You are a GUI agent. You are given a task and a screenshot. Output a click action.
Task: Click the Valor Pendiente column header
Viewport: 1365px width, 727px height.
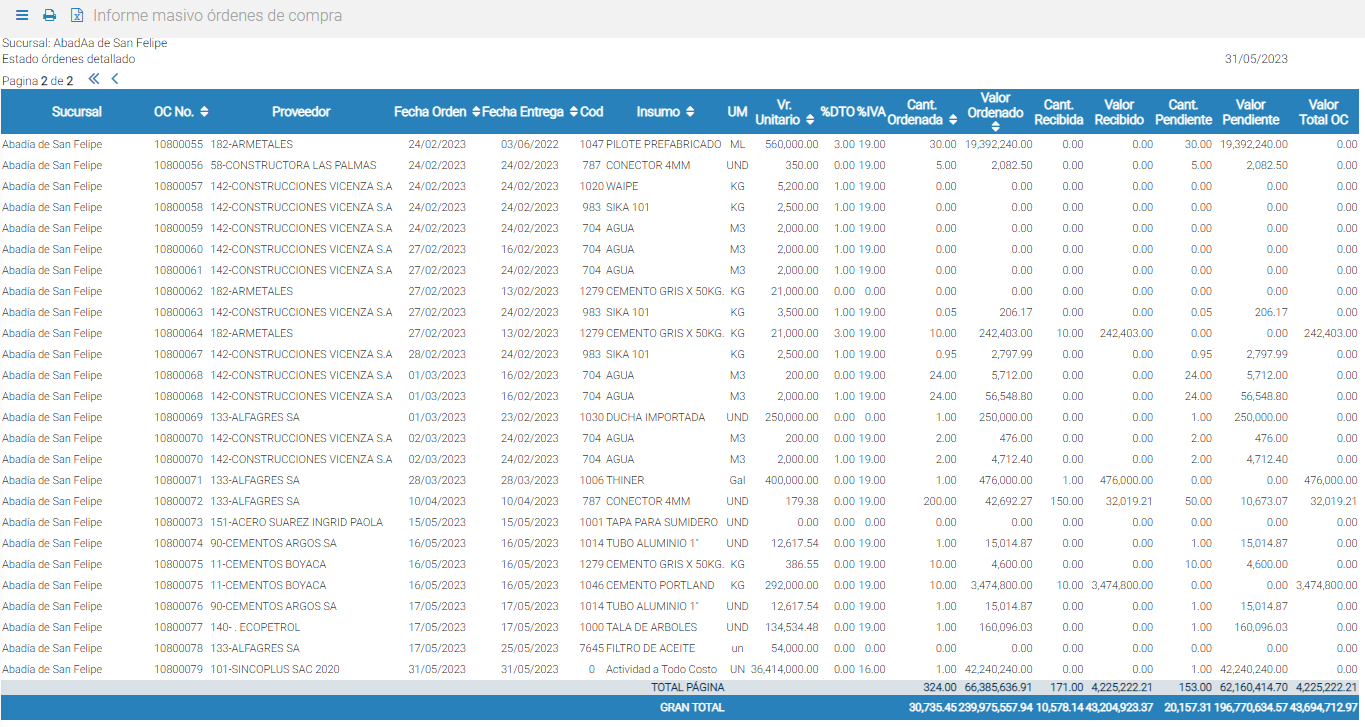coord(1251,112)
